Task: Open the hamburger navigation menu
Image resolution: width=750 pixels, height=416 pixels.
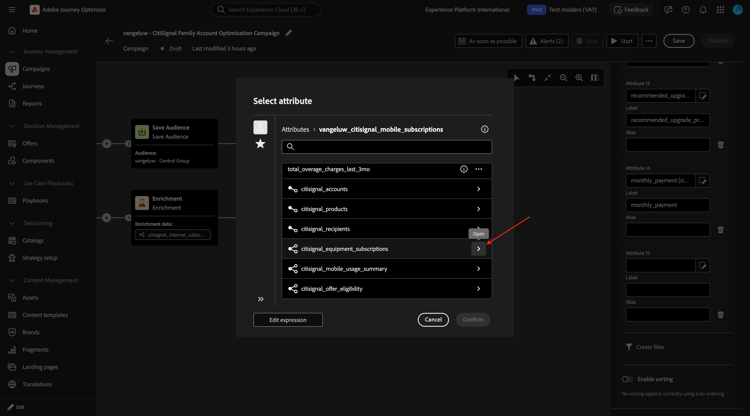Action: point(12,10)
